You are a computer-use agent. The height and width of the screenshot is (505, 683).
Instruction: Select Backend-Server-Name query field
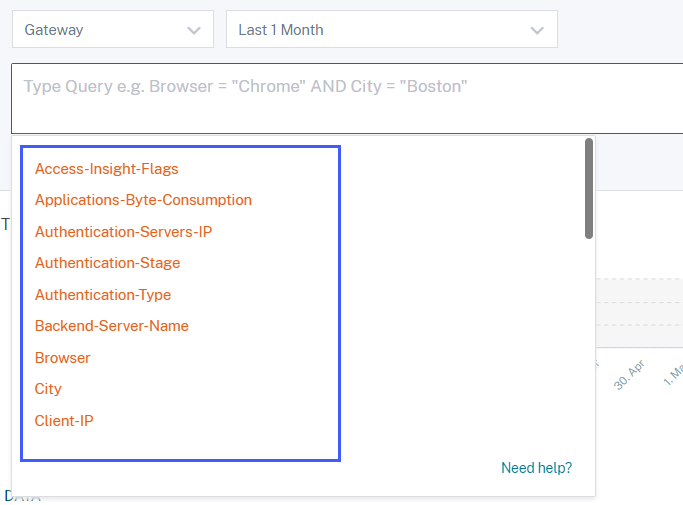[x=112, y=326]
